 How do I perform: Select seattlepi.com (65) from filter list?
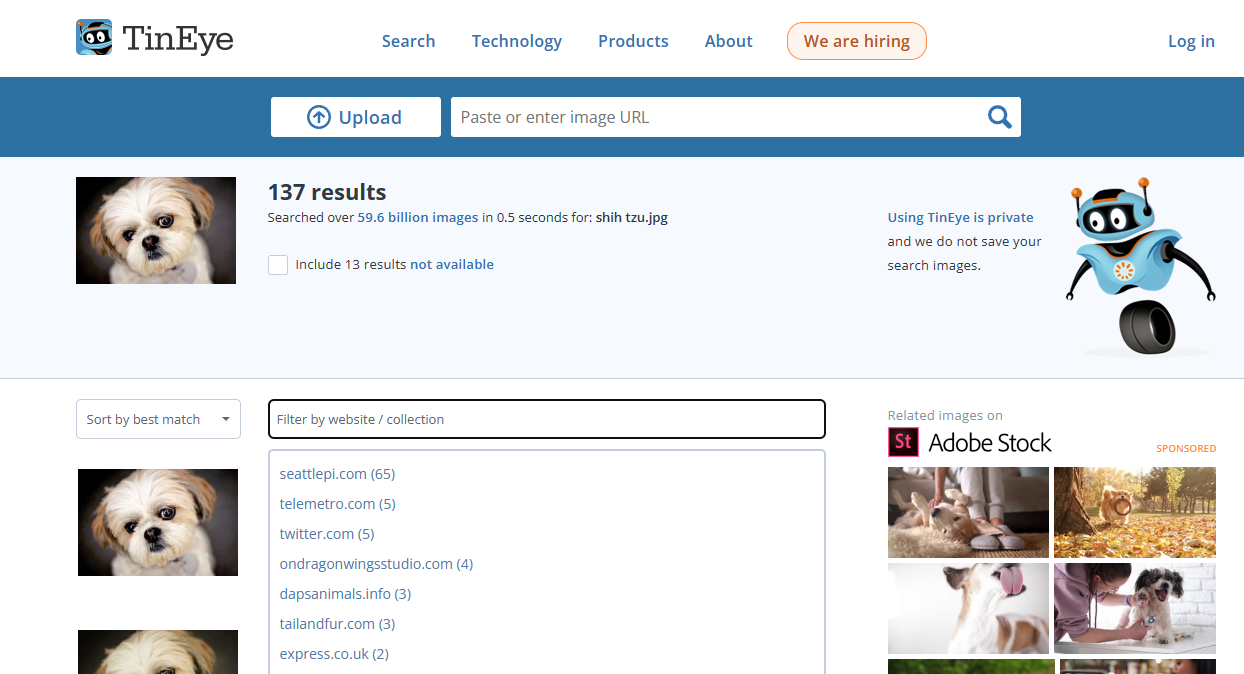click(x=337, y=474)
